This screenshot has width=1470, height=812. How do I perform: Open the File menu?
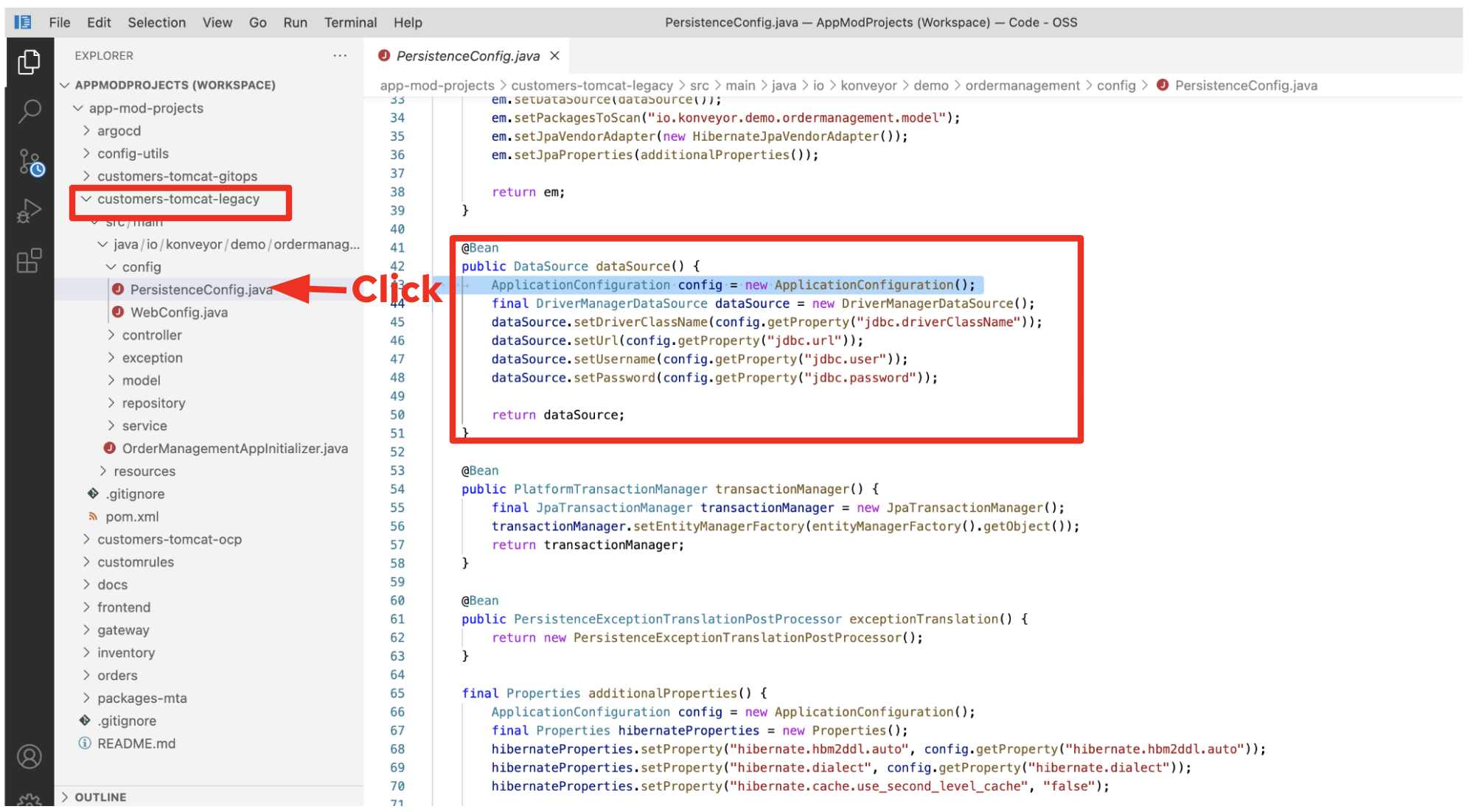coord(60,22)
